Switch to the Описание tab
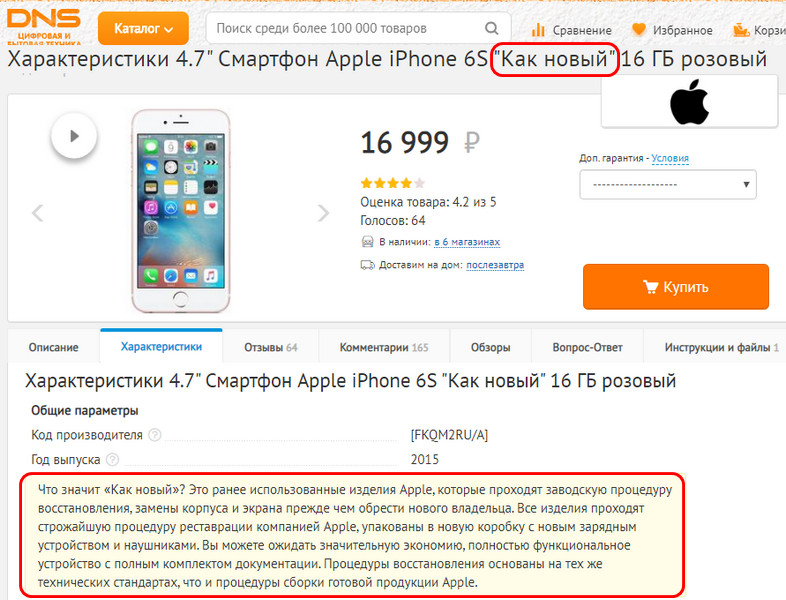786x600 pixels. click(54, 347)
